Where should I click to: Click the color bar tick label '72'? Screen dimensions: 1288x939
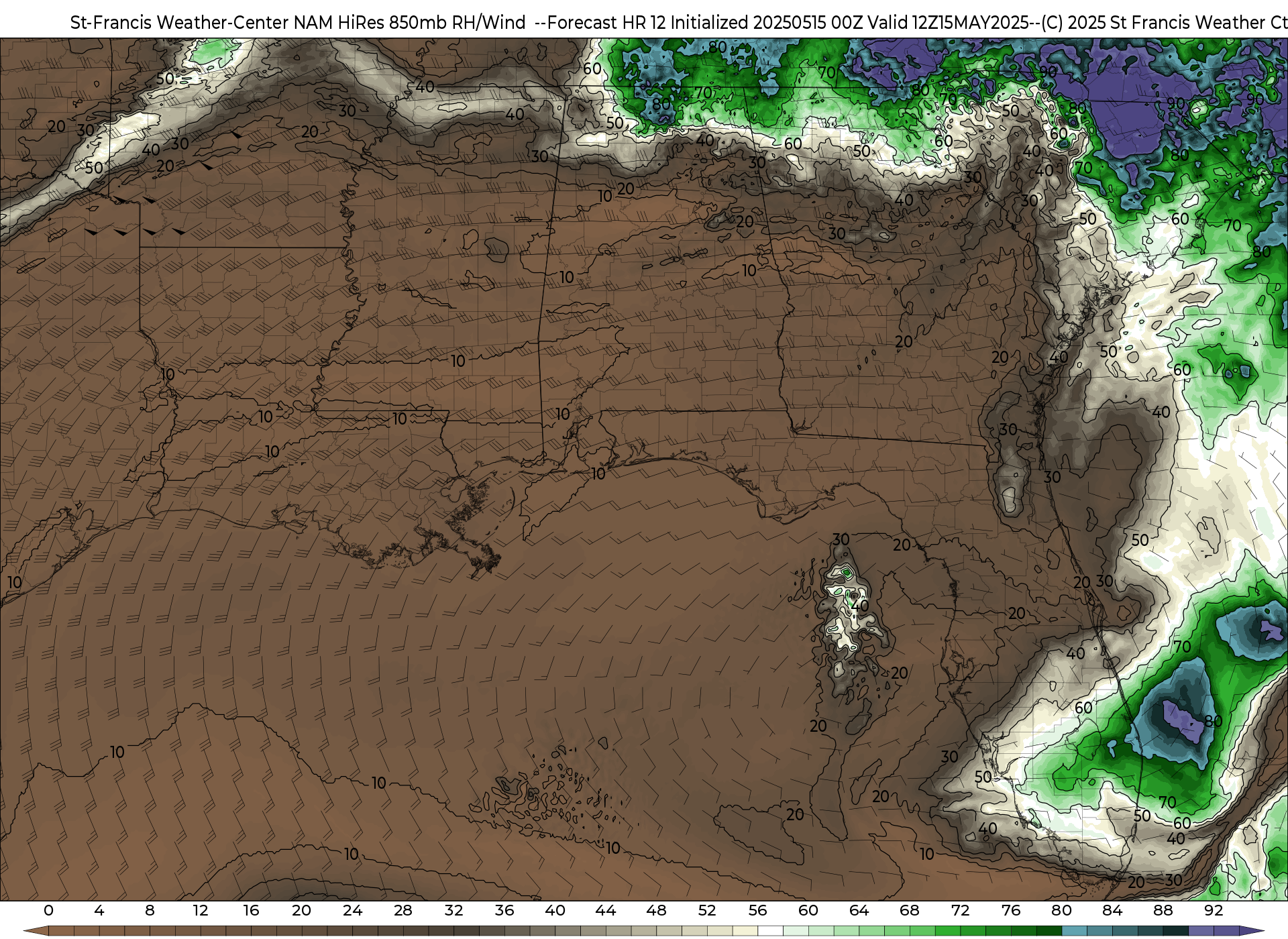pos(960,910)
